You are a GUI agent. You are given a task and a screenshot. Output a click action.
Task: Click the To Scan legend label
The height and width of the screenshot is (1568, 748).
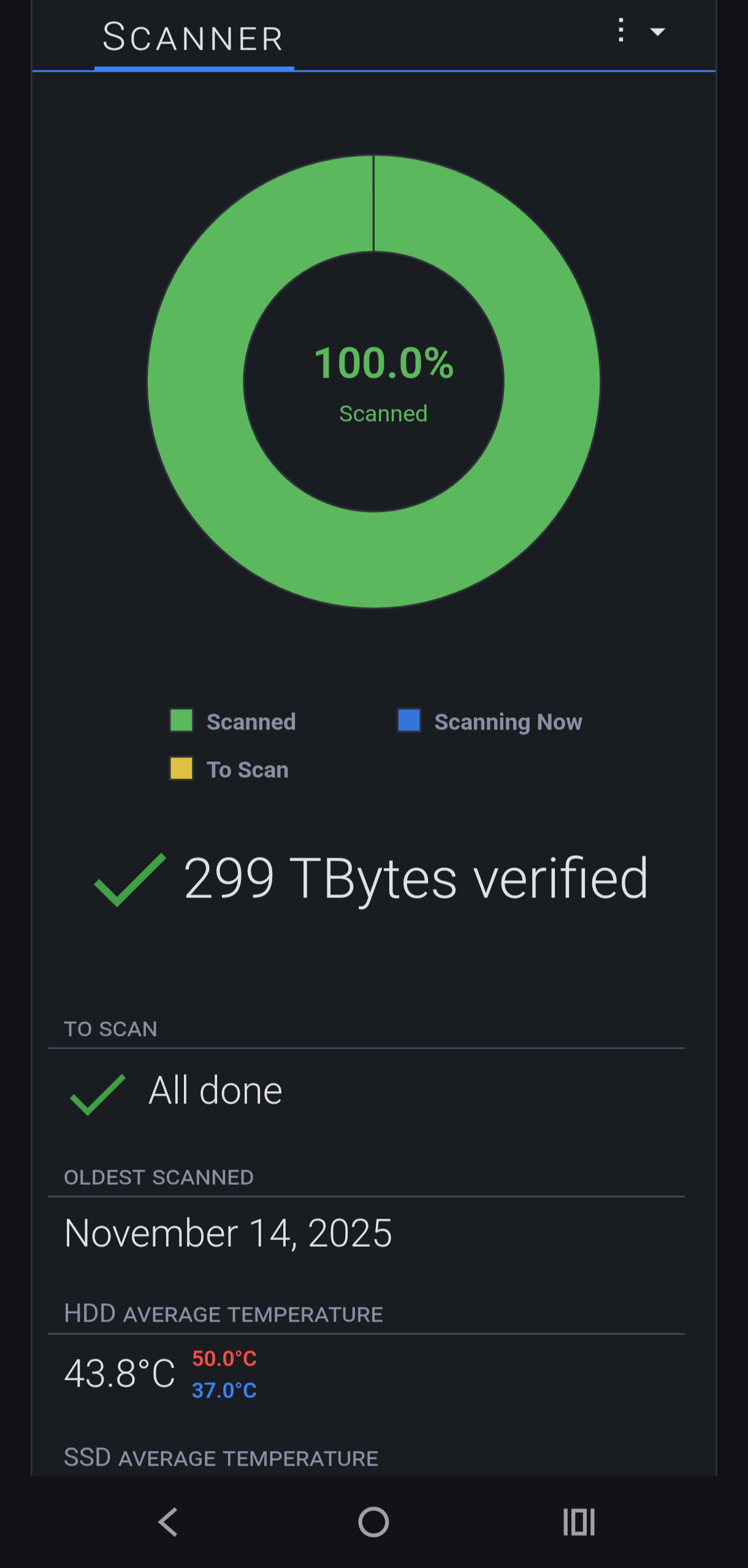coord(248,769)
